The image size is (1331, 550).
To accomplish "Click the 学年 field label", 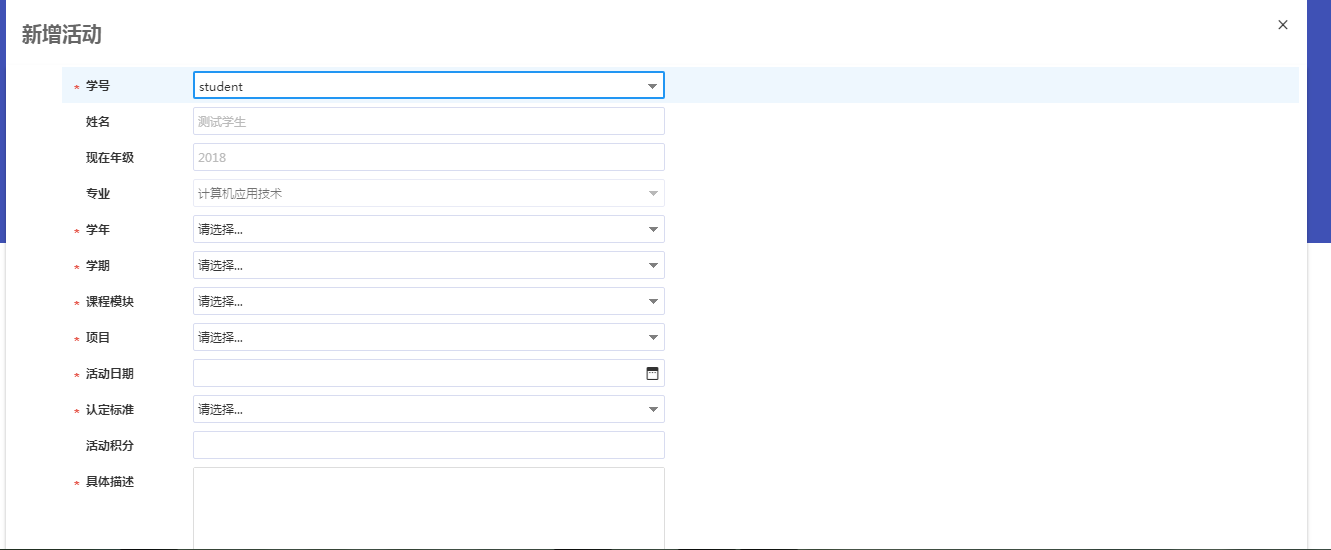I will pos(98,230).
